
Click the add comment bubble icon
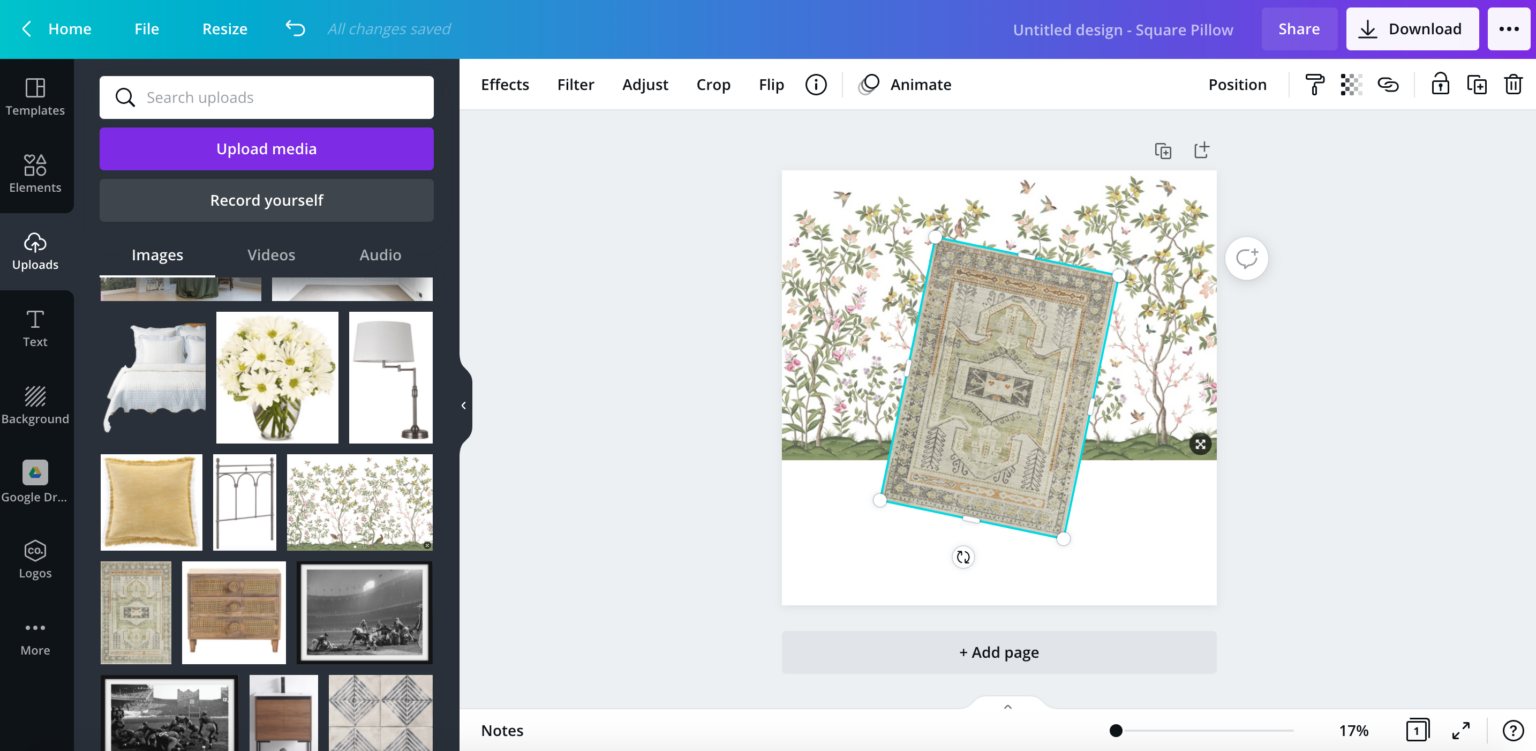1247,259
